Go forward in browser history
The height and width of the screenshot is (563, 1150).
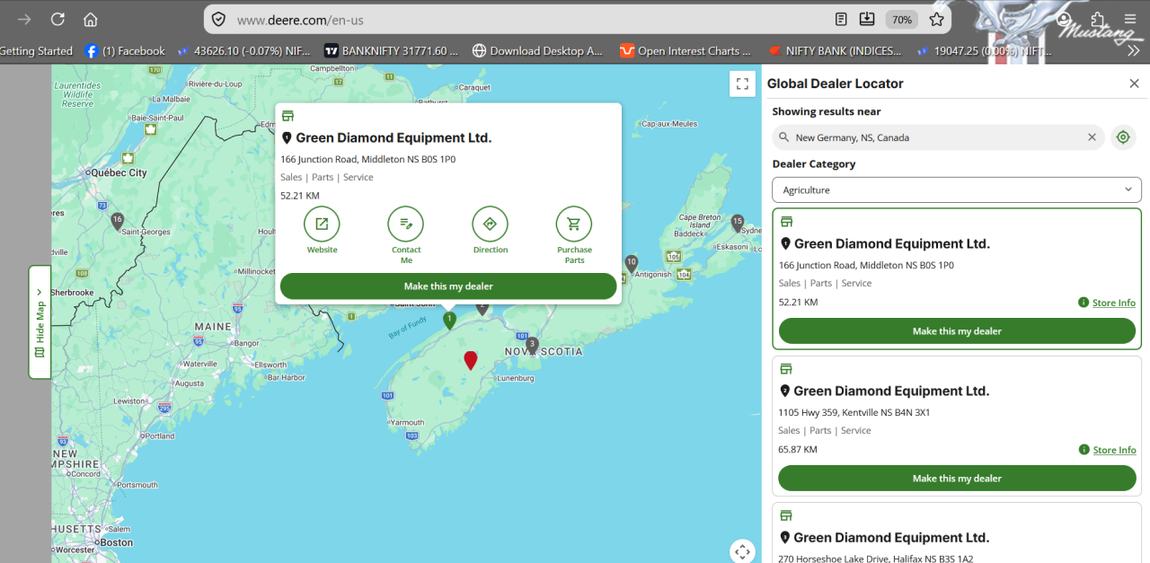tap(24, 19)
